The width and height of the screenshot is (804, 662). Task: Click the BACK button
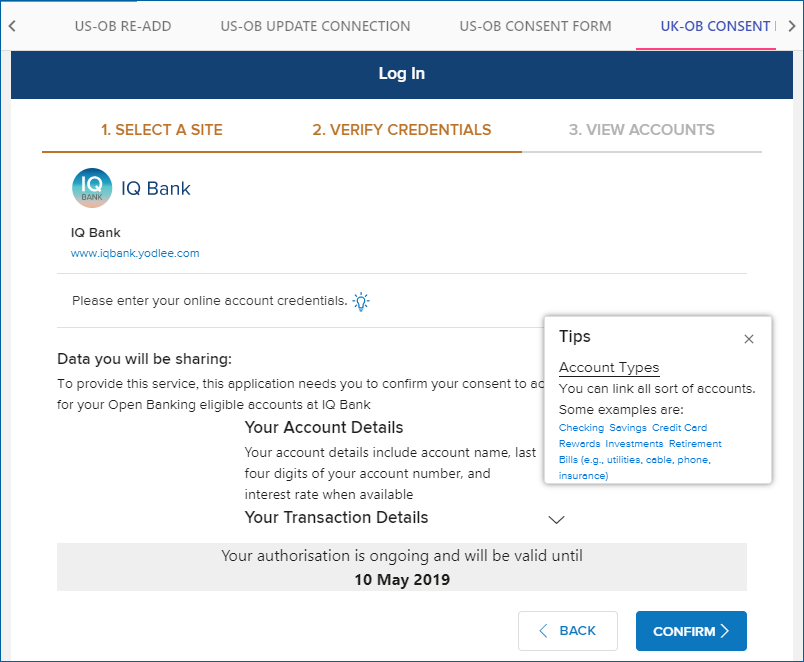[x=568, y=631]
